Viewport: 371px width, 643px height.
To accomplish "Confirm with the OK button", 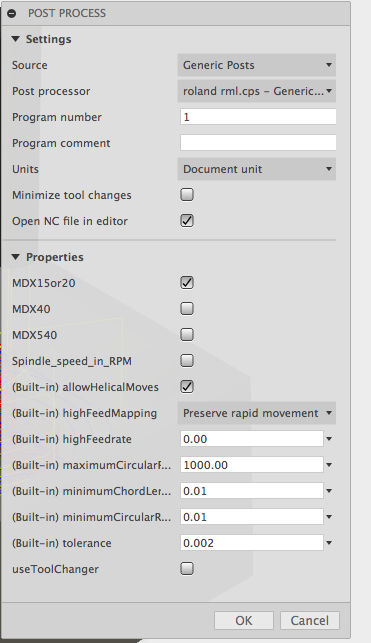I will point(244,620).
